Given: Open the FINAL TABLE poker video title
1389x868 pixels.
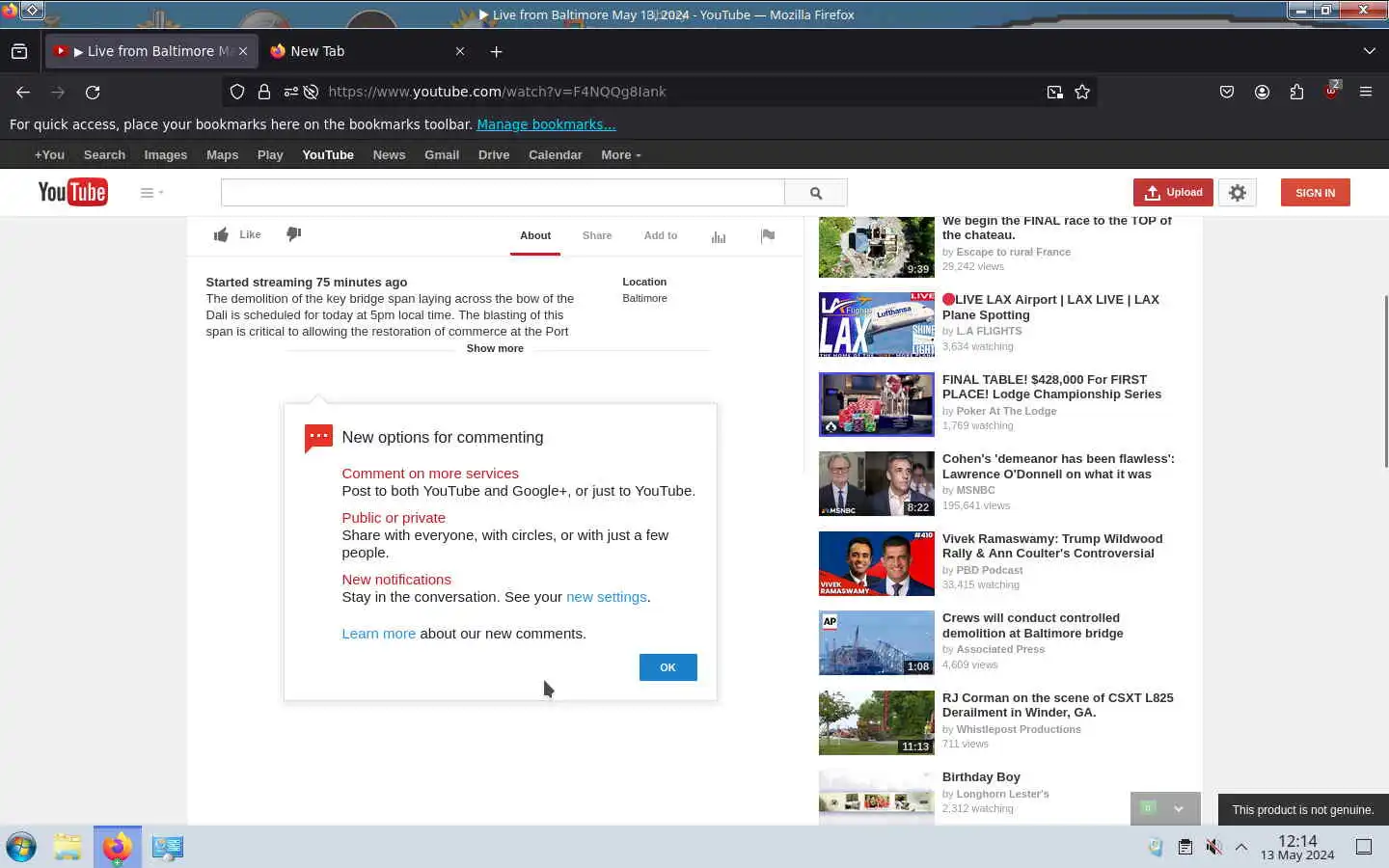Looking at the screenshot, I should [x=1051, y=387].
